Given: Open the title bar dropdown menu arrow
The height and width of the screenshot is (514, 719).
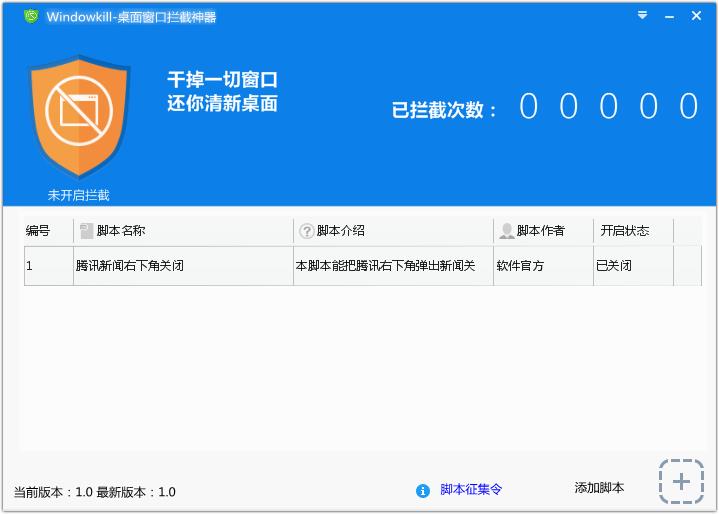Looking at the screenshot, I should tap(643, 16).
